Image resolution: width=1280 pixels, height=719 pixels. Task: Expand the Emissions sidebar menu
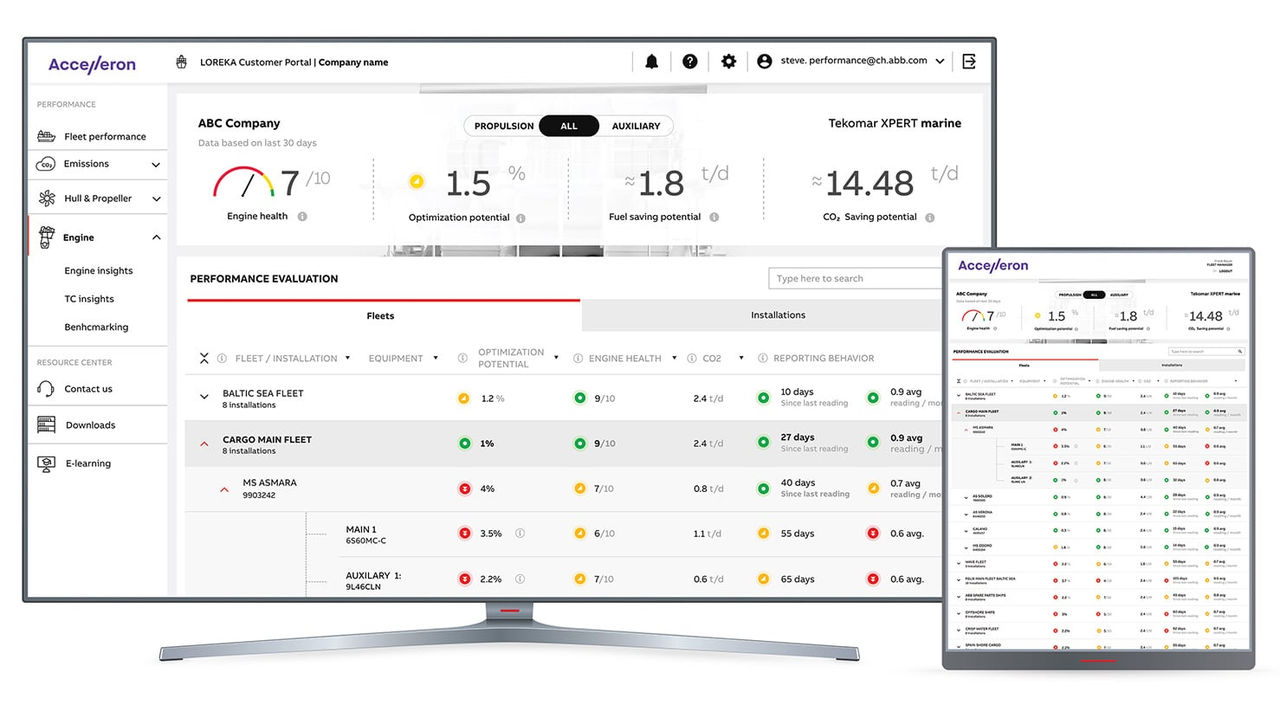click(x=156, y=165)
